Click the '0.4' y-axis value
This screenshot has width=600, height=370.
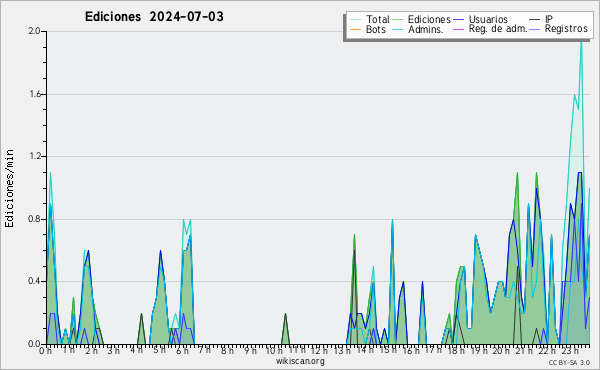point(34,282)
